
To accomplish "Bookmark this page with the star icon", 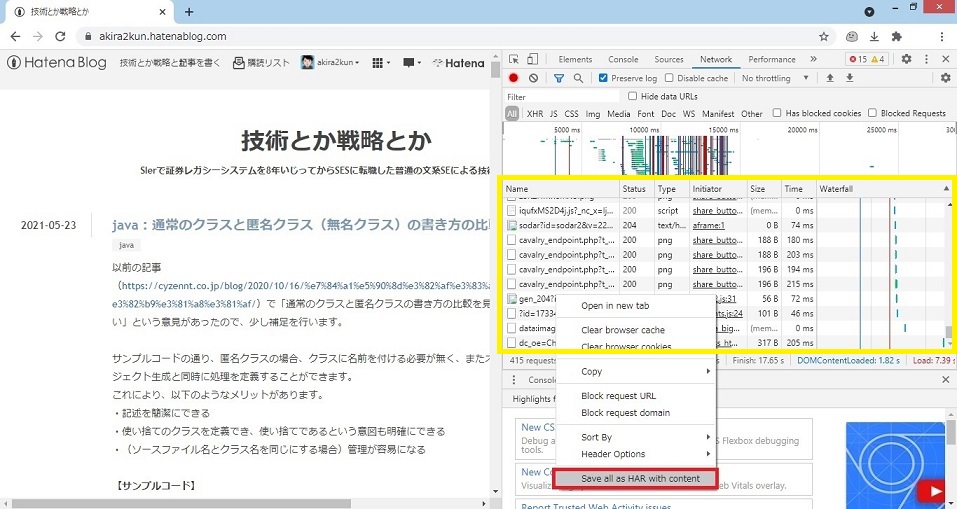I will click(823, 37).
